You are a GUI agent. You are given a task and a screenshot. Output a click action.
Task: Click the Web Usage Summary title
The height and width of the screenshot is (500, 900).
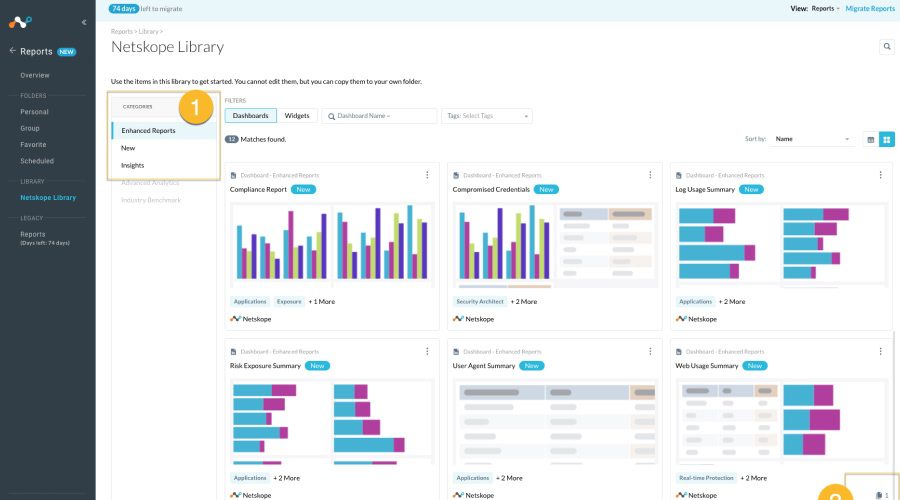(707, 366)
